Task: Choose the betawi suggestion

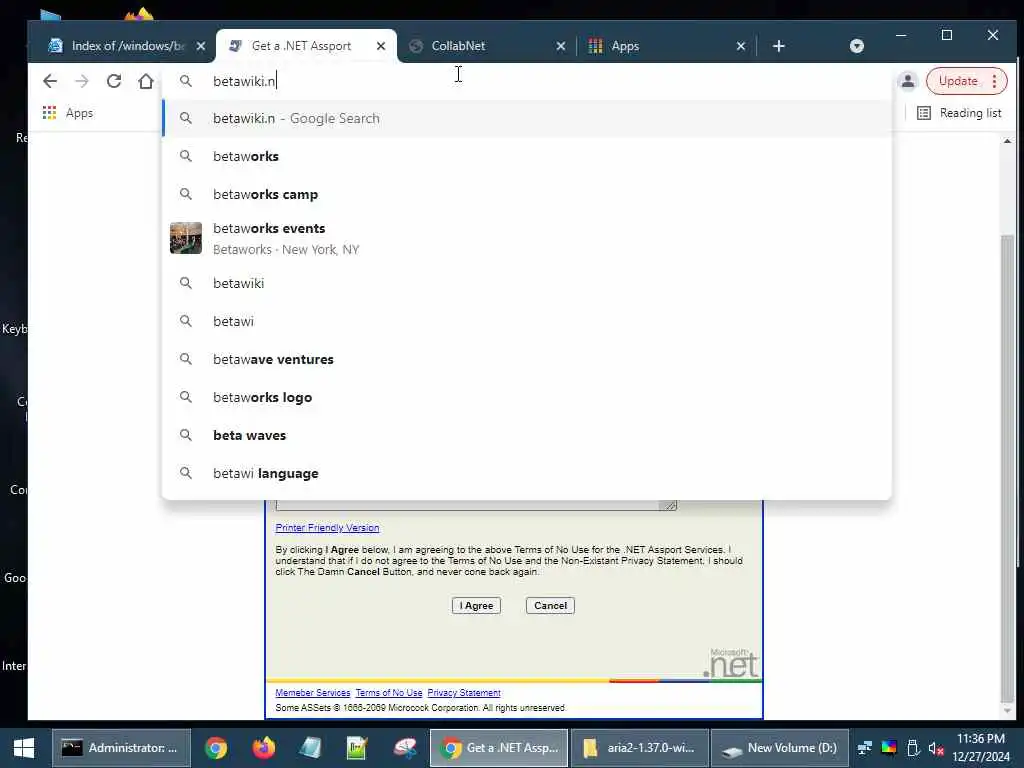Action: coord(526,321)
